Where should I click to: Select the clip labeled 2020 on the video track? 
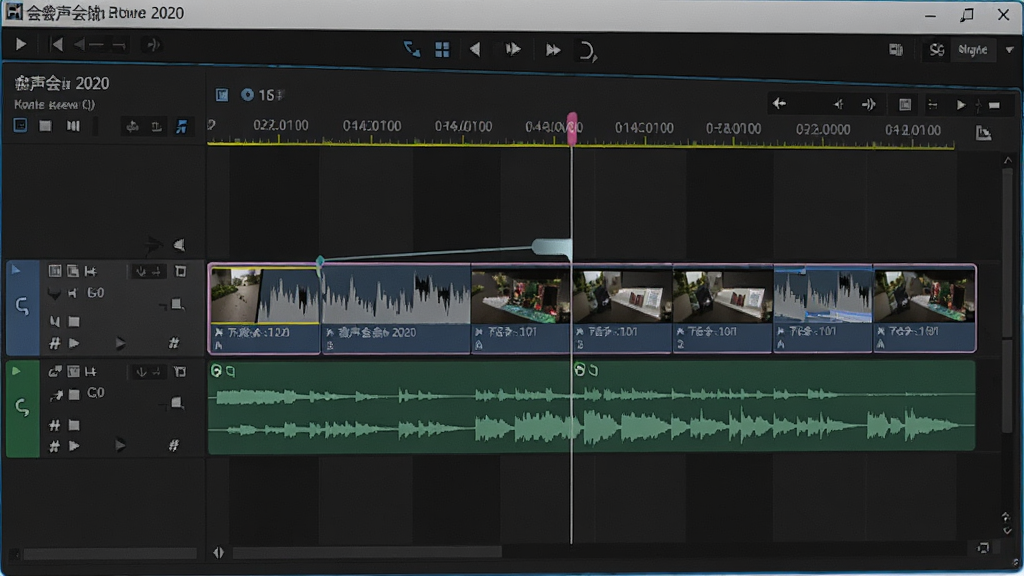(396, 309)
